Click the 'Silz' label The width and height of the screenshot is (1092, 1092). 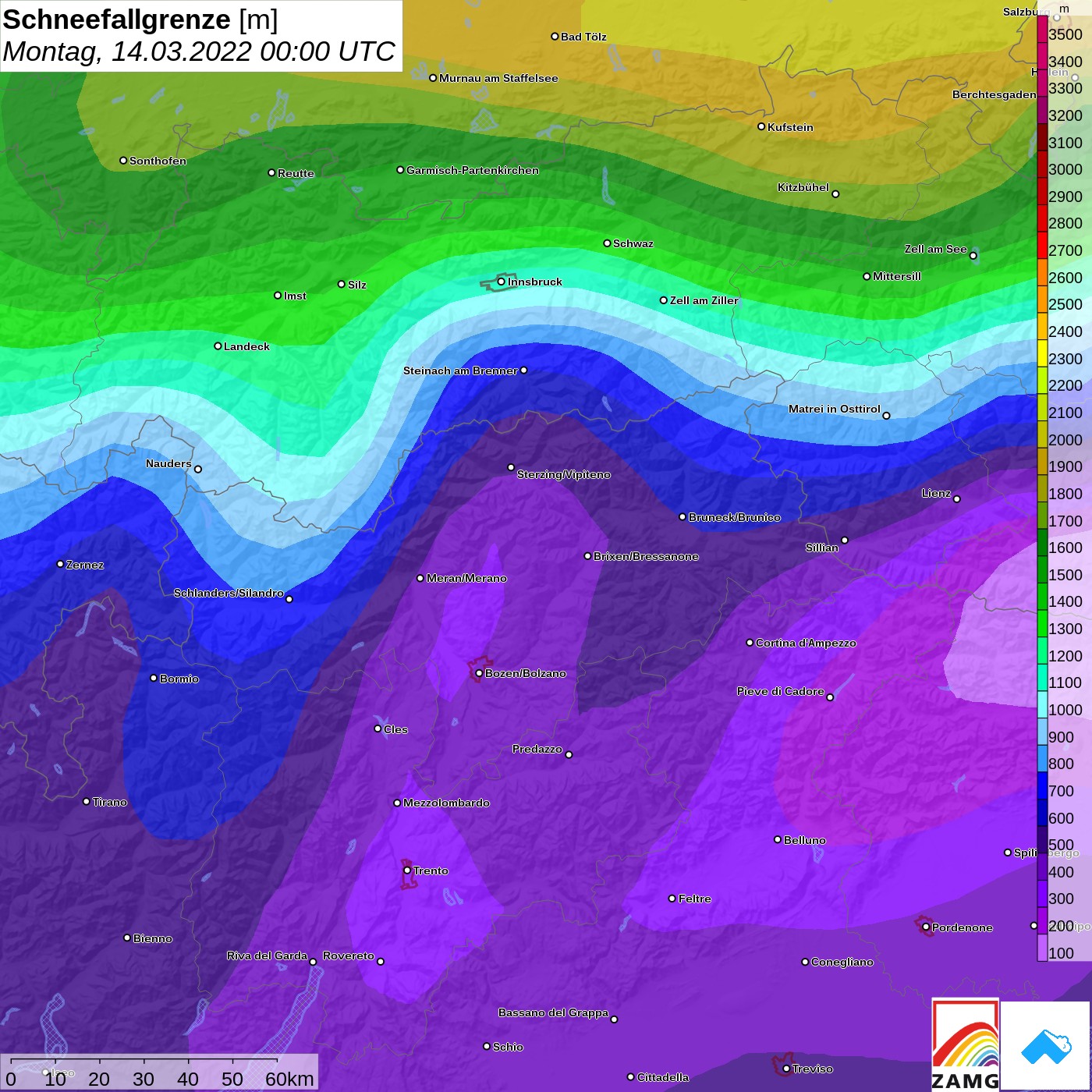click(x=357, y=285)
